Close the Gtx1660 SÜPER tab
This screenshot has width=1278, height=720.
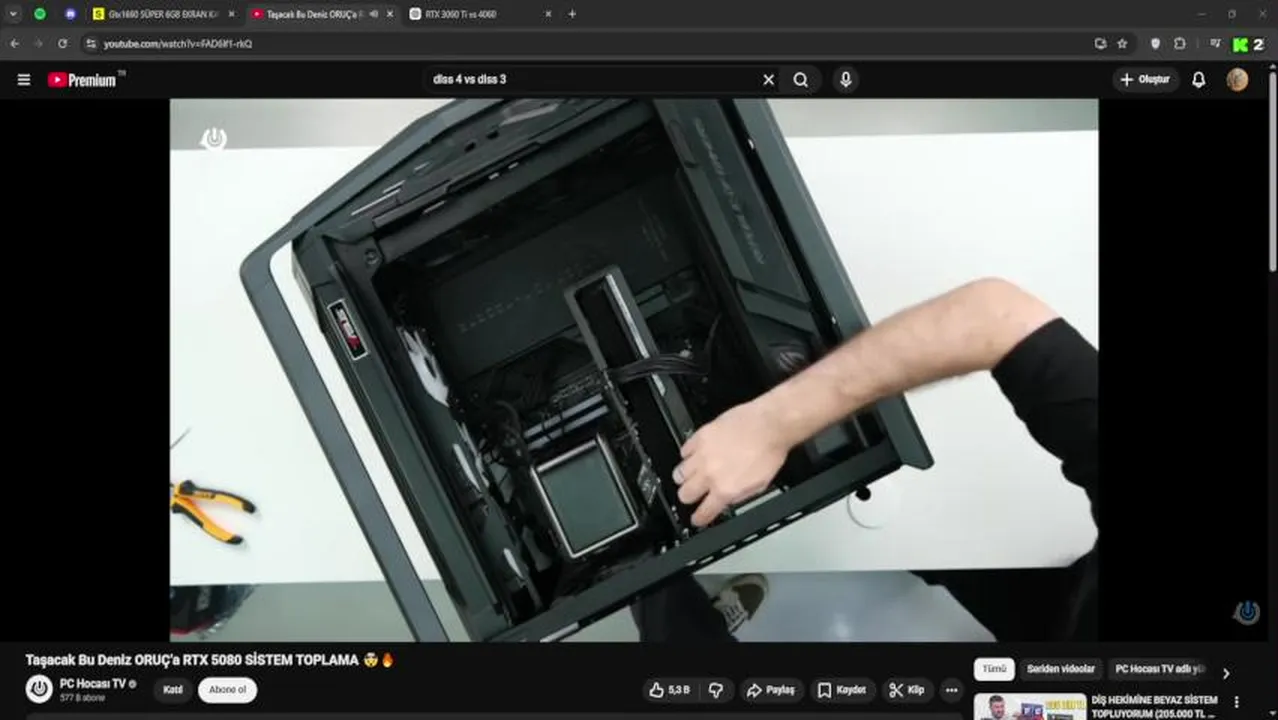coord(231,14)
